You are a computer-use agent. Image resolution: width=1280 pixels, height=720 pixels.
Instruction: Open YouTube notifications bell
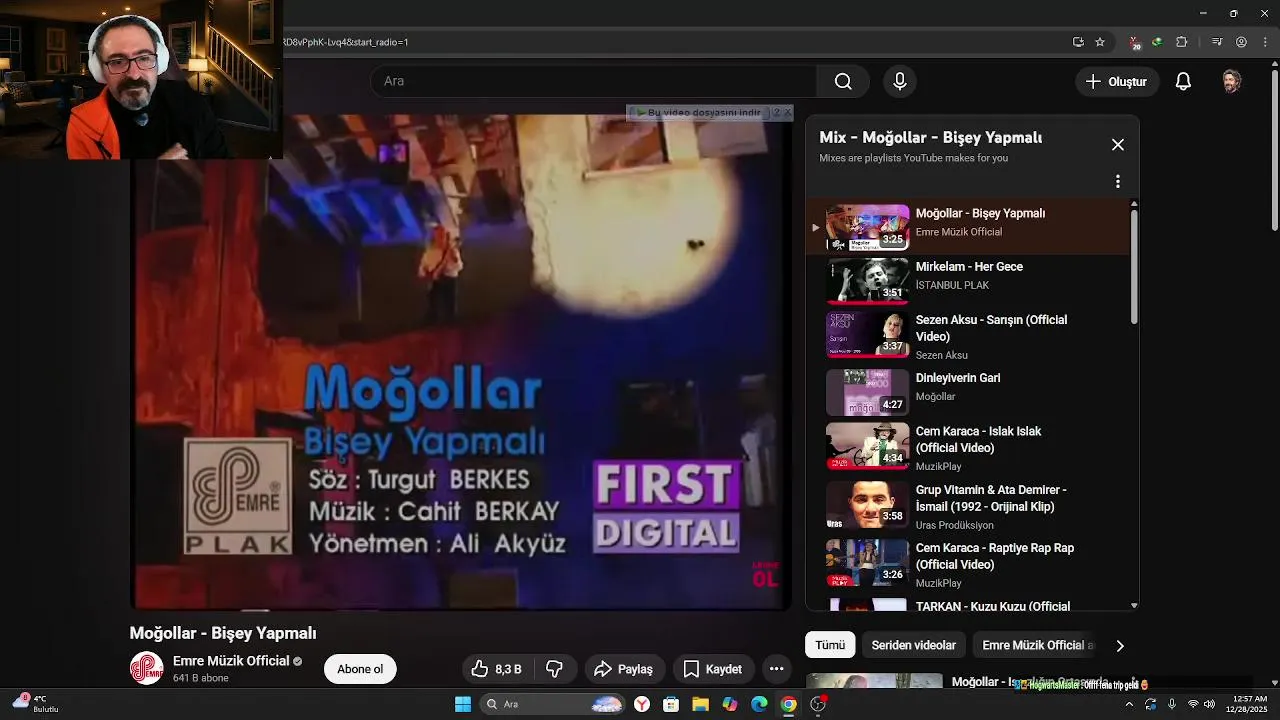tap(1183, 81)
